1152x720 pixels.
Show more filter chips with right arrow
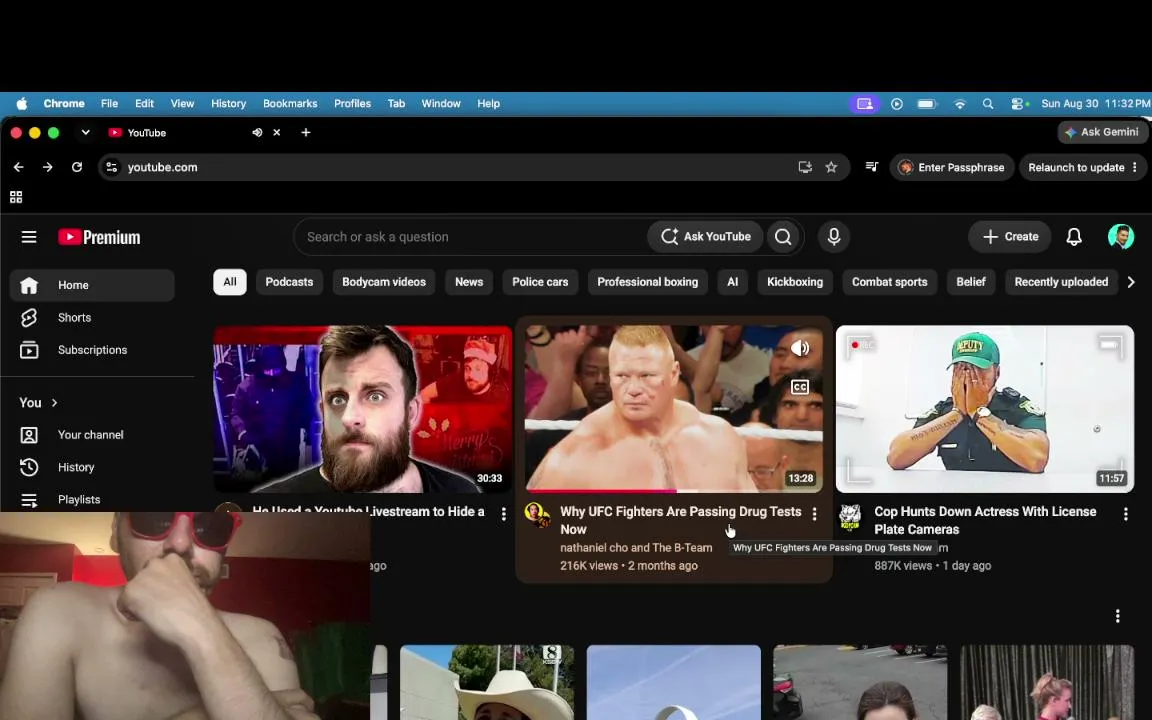1131,282
